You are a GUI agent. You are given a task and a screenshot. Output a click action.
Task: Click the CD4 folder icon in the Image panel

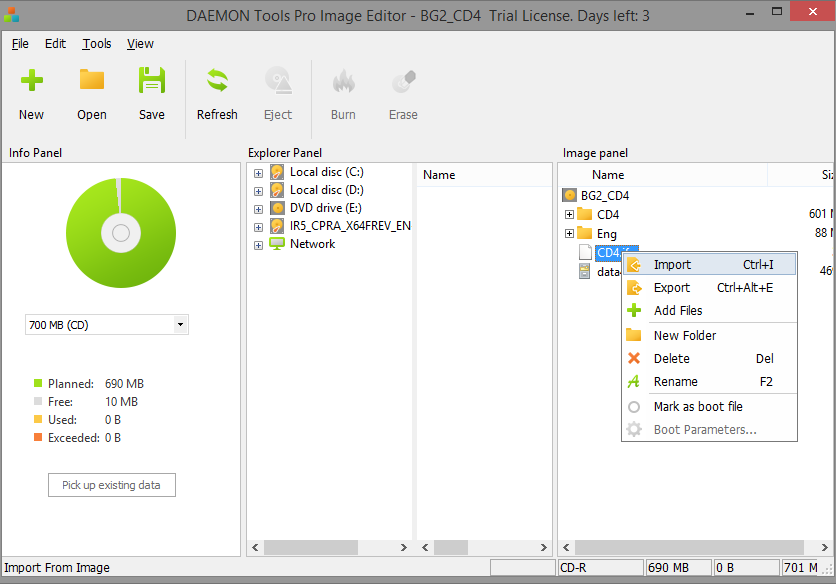585,214
